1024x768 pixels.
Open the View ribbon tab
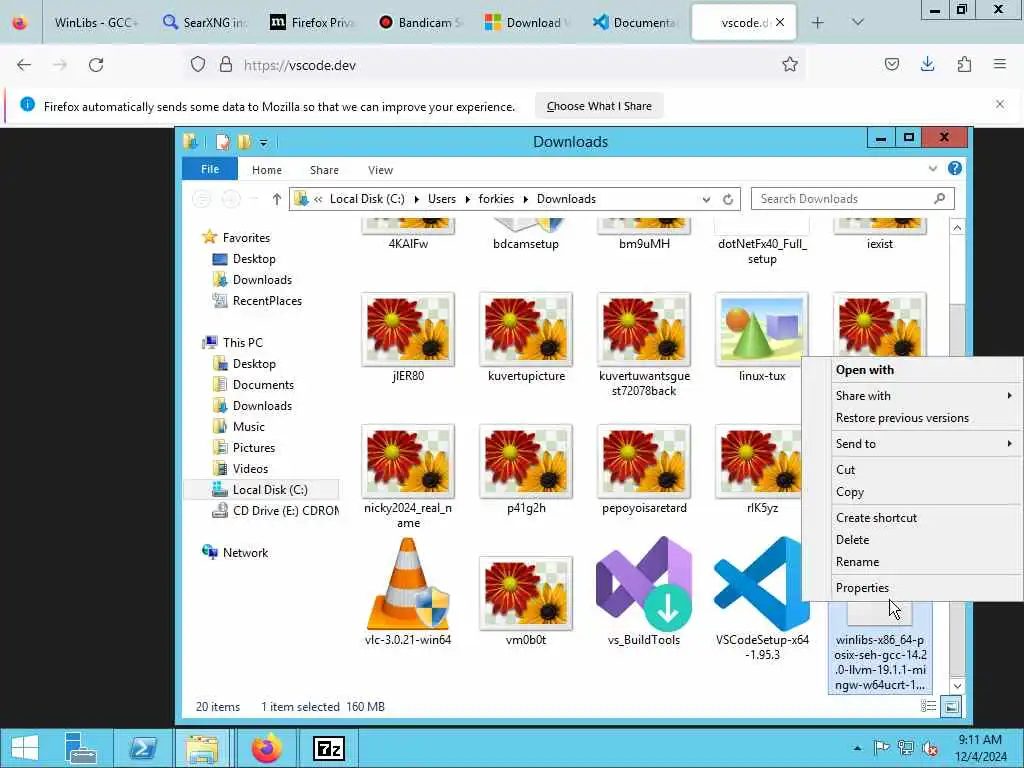click(380, 170)
